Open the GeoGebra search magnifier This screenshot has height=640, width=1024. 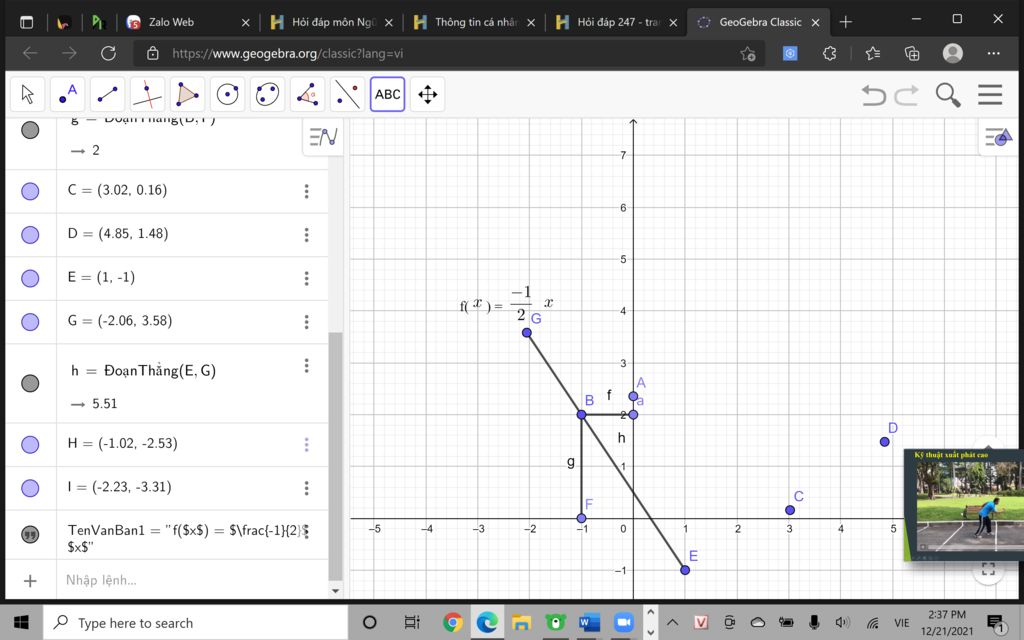948,95
